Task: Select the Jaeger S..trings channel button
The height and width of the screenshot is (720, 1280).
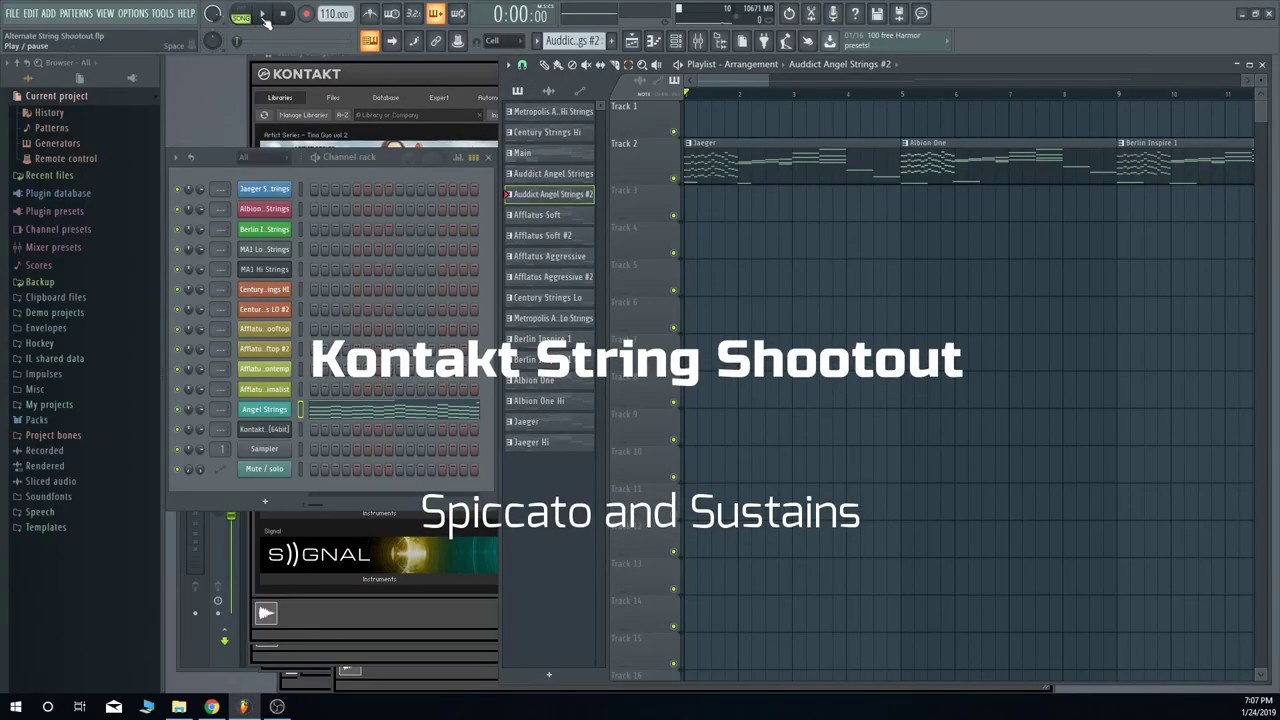Action: tap(264, 189)
